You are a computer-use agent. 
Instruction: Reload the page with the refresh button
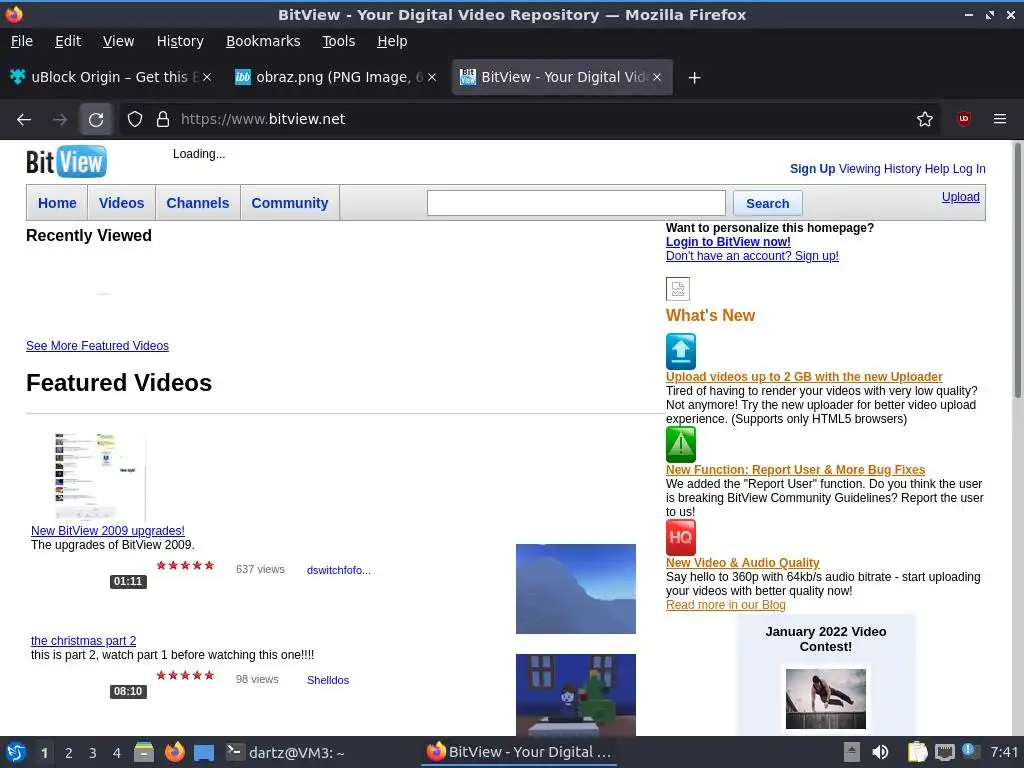click(96, 120)
